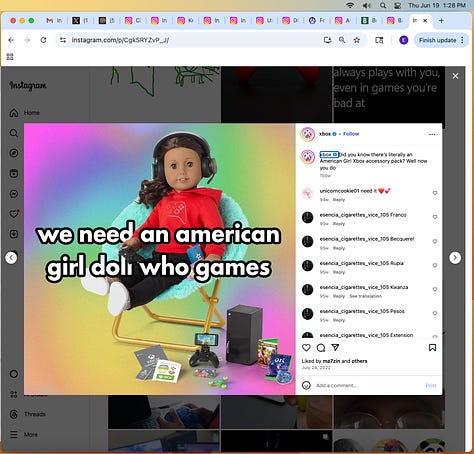Open Threads in the sidebar

(x=28, y=414)
